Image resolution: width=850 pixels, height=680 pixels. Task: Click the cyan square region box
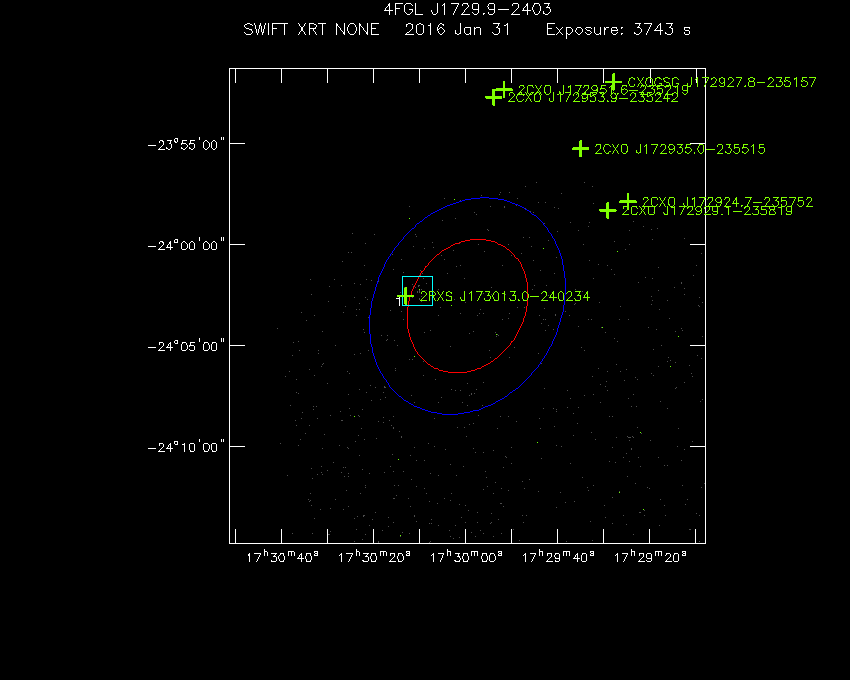tap(417, 291)
